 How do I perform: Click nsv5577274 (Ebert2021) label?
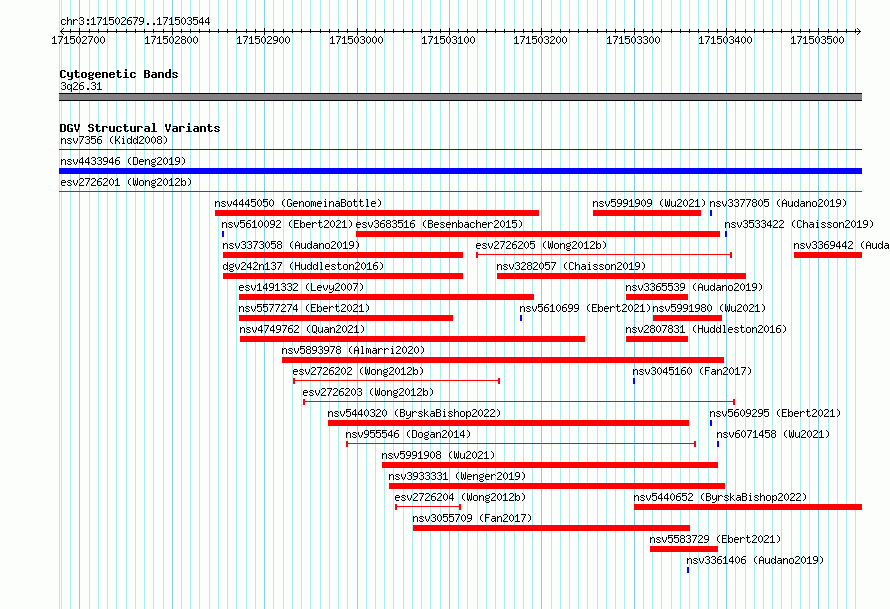click(304, 308)
